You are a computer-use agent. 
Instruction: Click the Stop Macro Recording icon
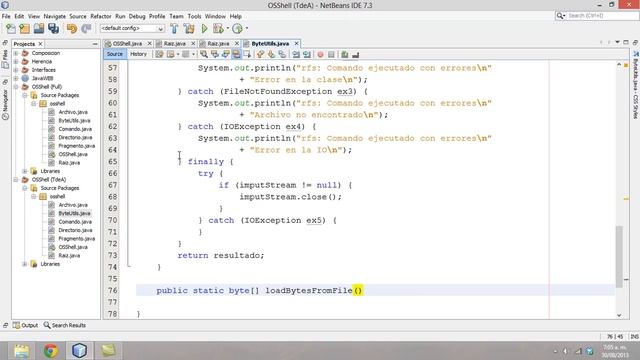pyautogui.click(x=331, y=54)
